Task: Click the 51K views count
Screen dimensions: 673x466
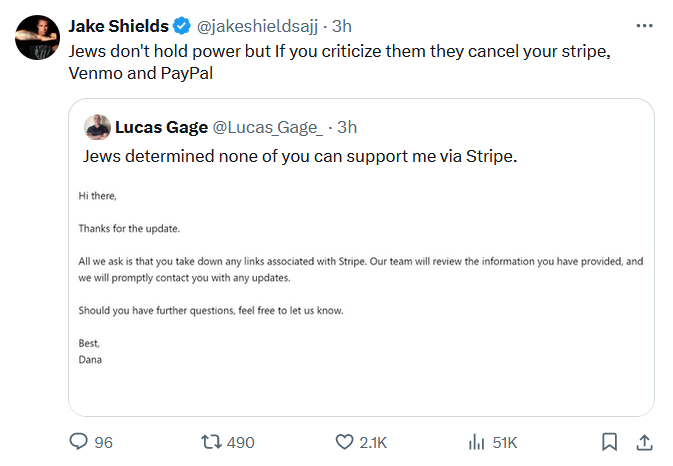Action: (505, 442)
